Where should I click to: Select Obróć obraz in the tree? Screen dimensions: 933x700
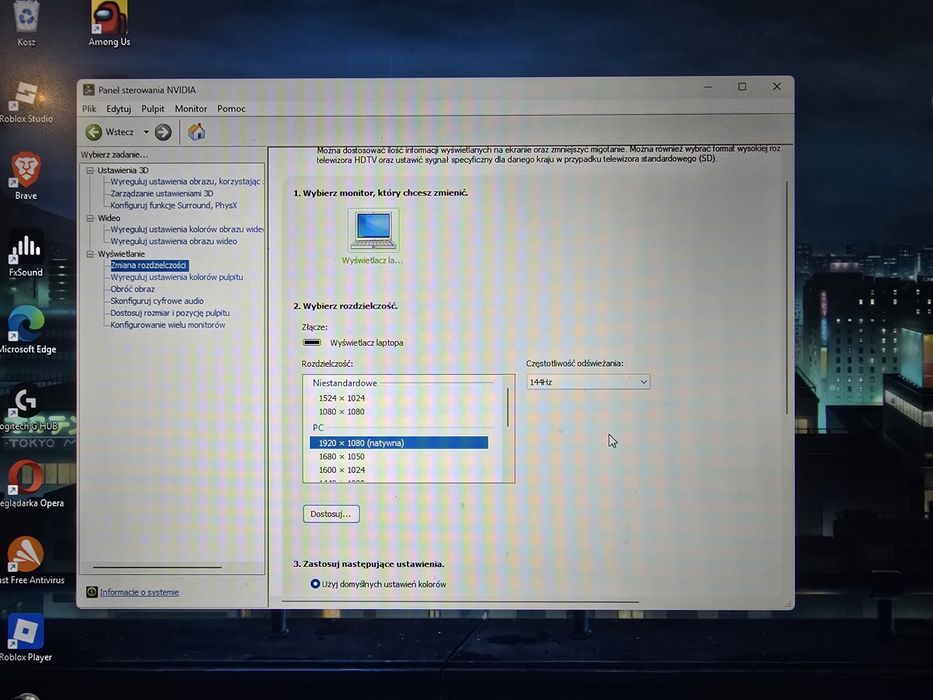(133, 289)
